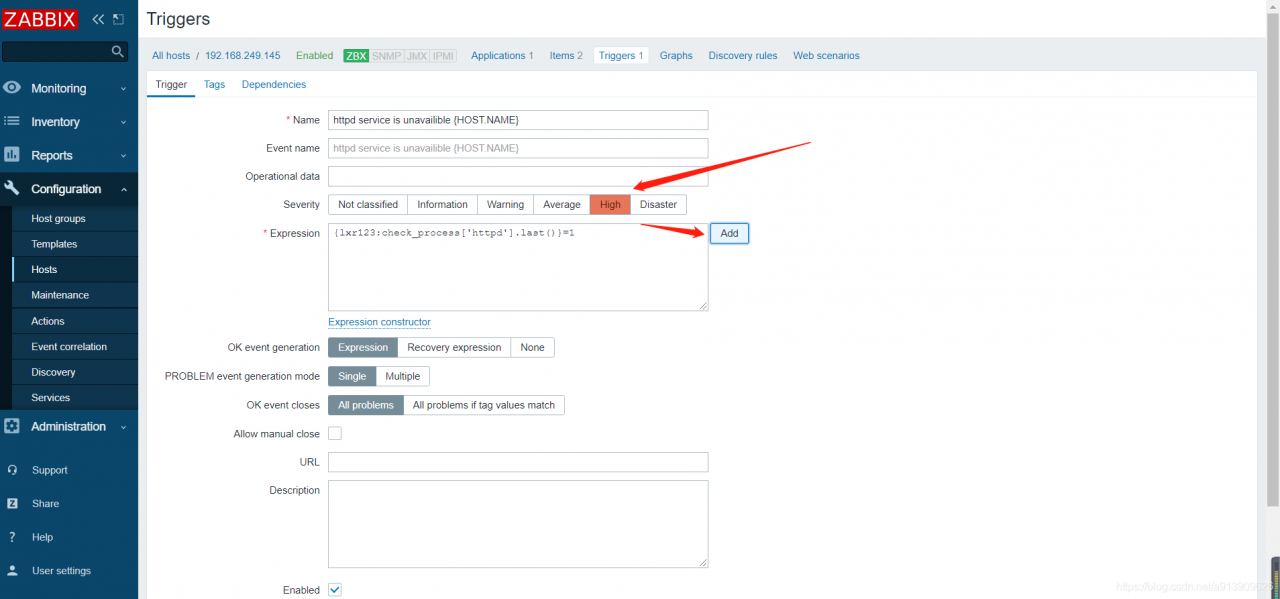Open Web scenarios link

[x=826, y=56]
